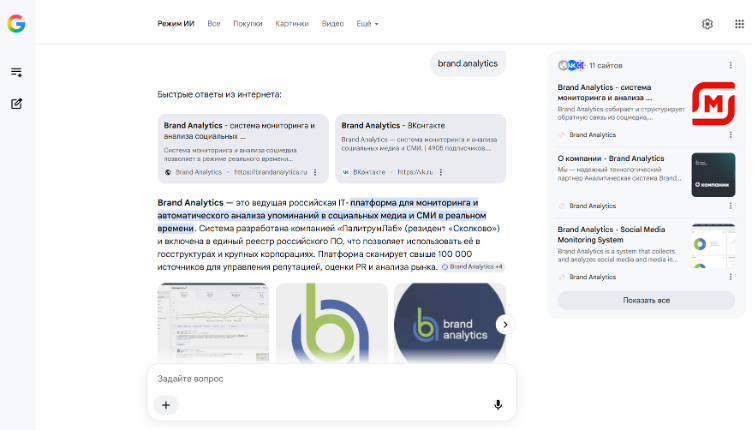Open the Google logo home link
755x430 pixels.
click(16, 24)
